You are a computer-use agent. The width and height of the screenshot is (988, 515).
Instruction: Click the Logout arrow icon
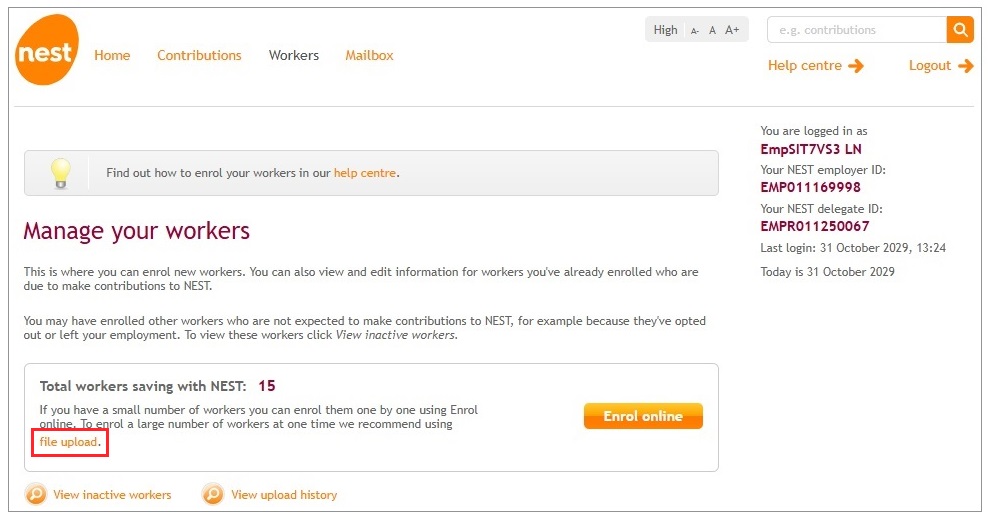tap(965, 66)
